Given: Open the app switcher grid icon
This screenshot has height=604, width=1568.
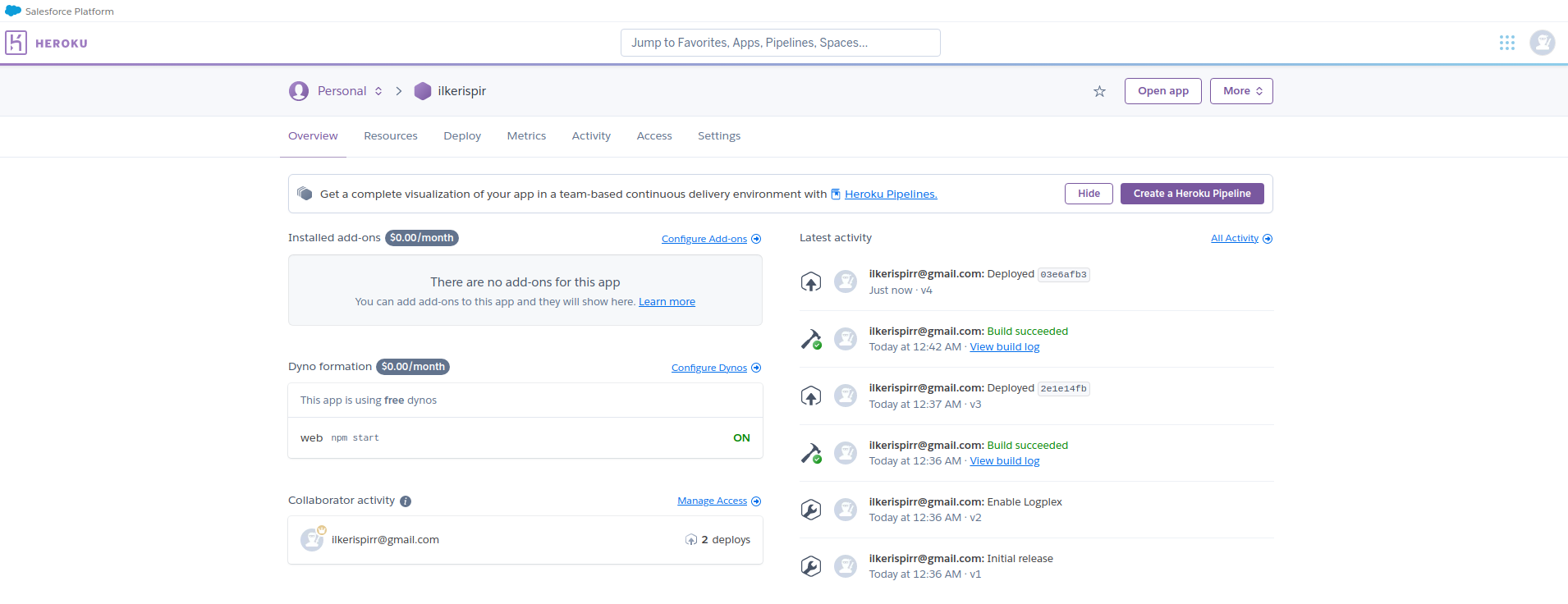Looking at the screenshot, I should (x=1507, y=43).
